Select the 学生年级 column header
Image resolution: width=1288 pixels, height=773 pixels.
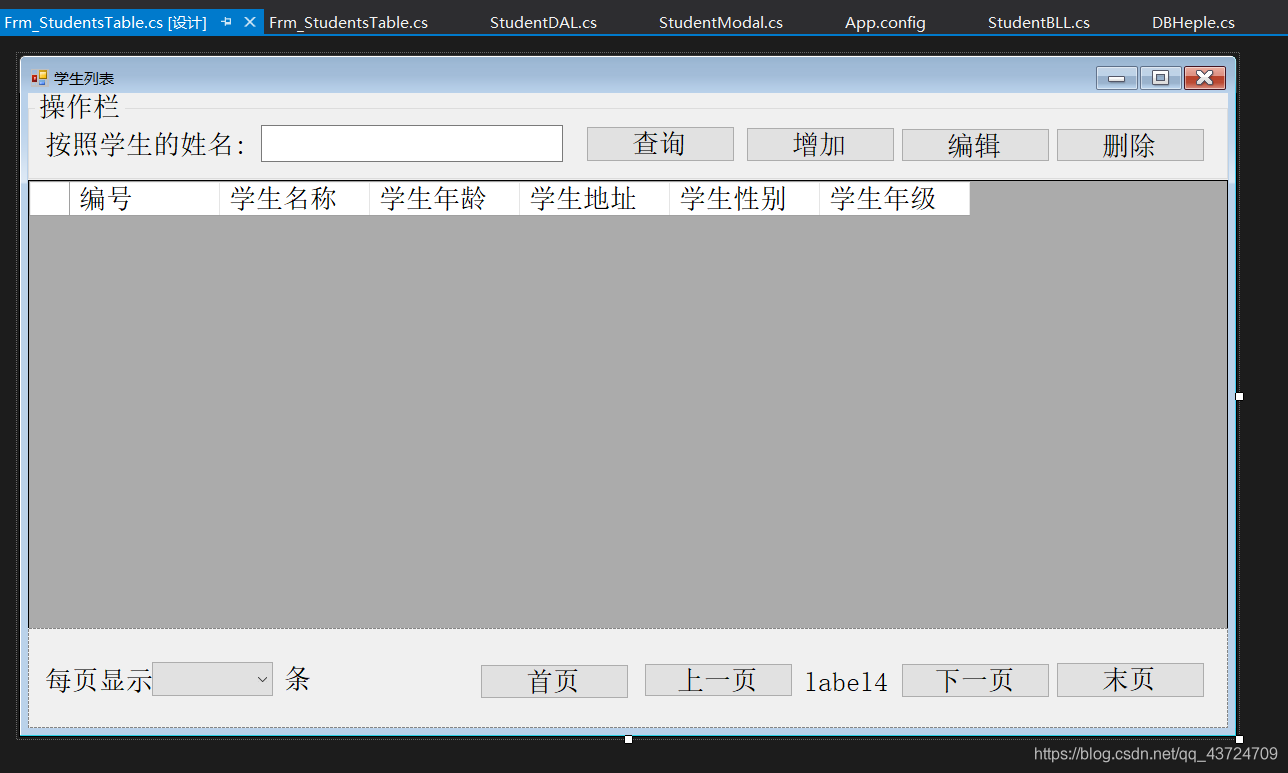tap(894, 198)
